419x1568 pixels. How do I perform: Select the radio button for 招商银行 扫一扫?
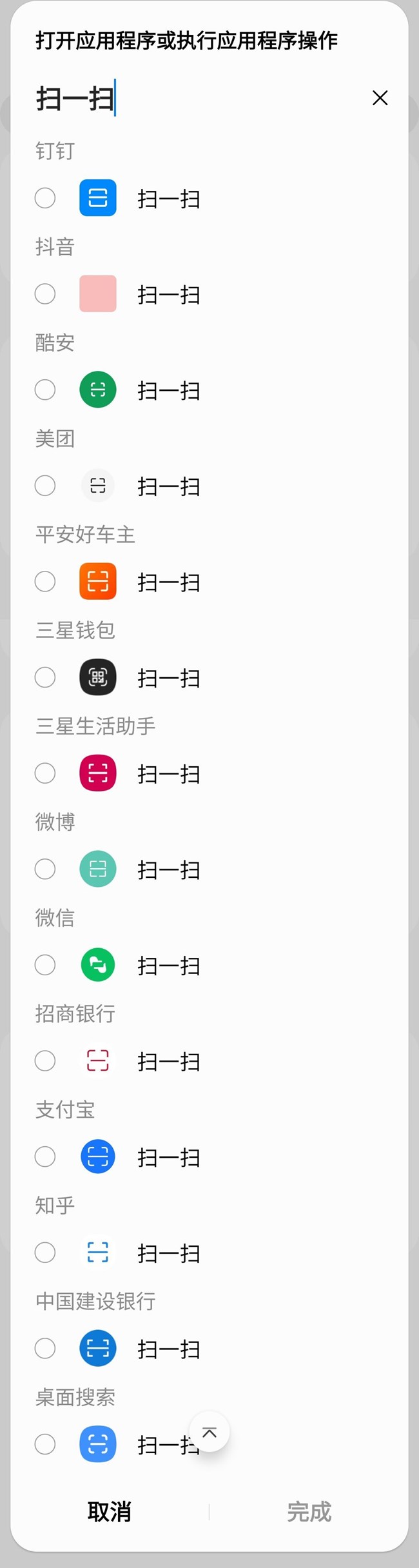[x=45, y=1060]
